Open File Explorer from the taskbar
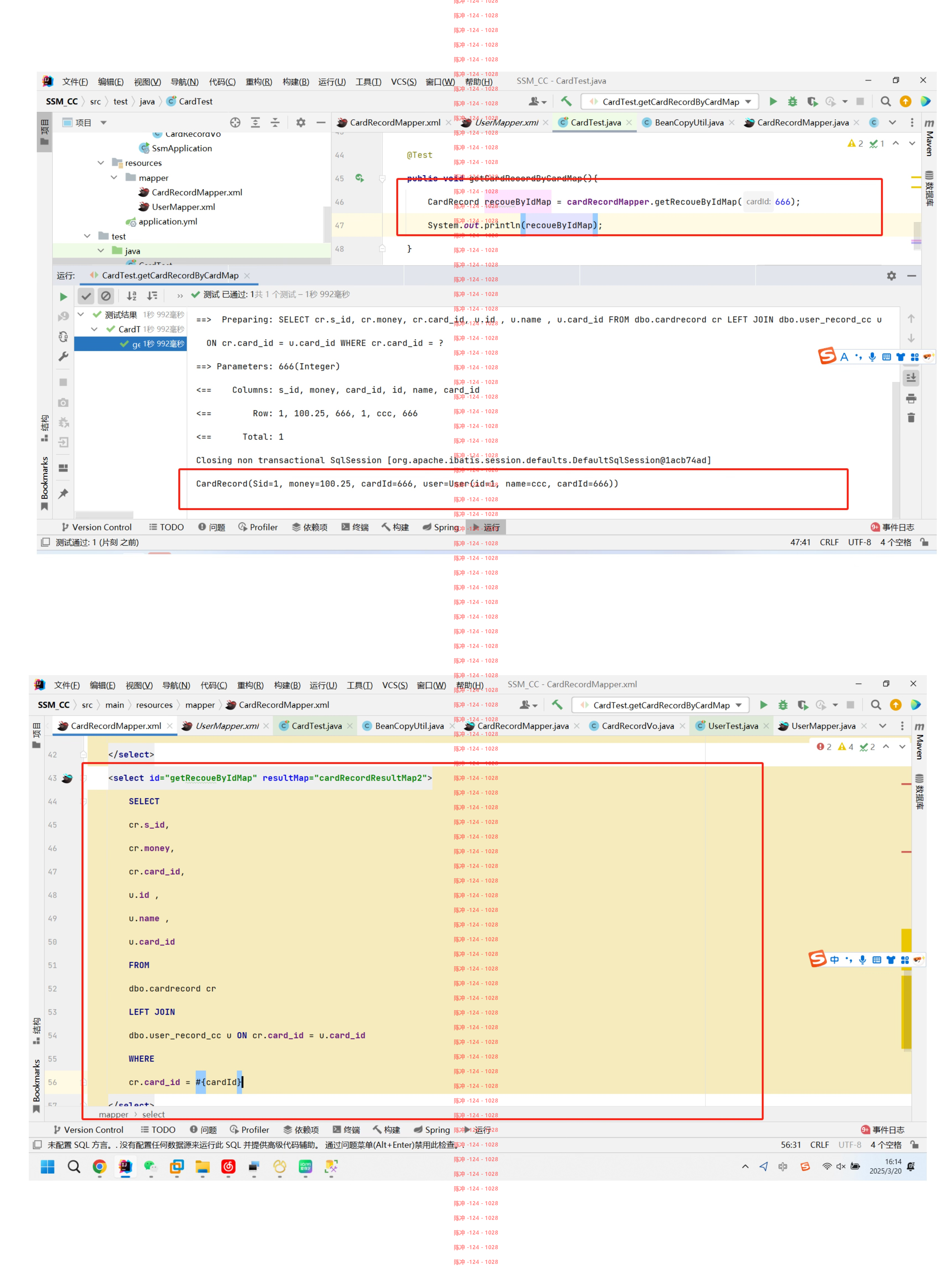This screenshot has width=952, height=1270. 202,1166
